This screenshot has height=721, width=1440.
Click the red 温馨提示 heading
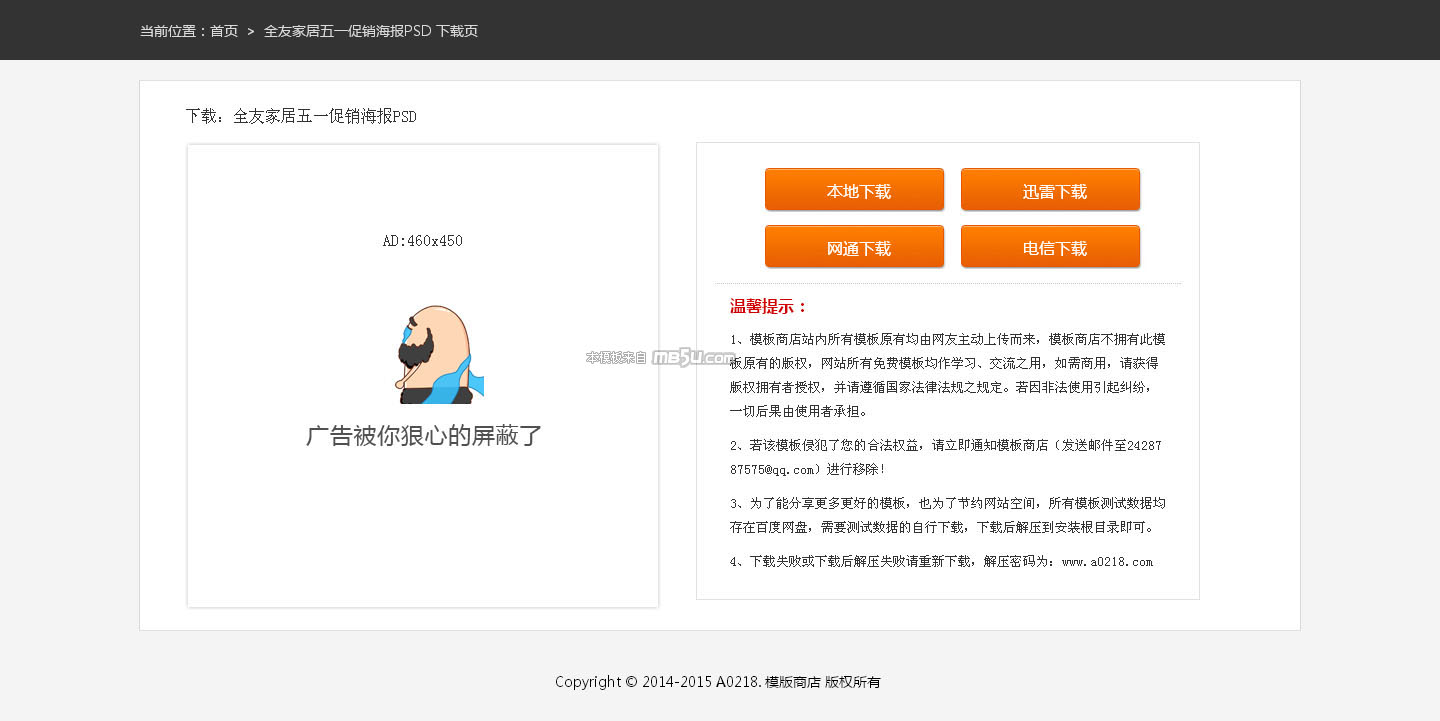pos(768,307)
